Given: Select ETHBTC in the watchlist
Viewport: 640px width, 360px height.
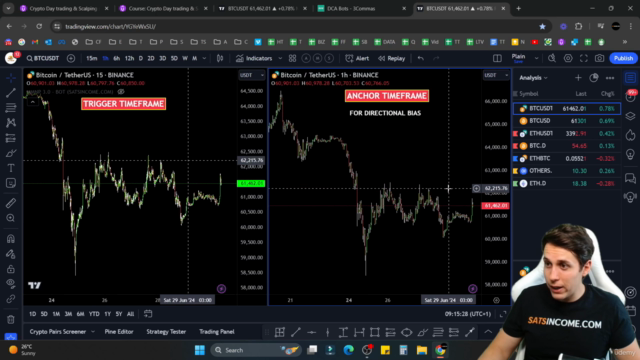Looking at the screenshot, I should [x=567, y=158].
